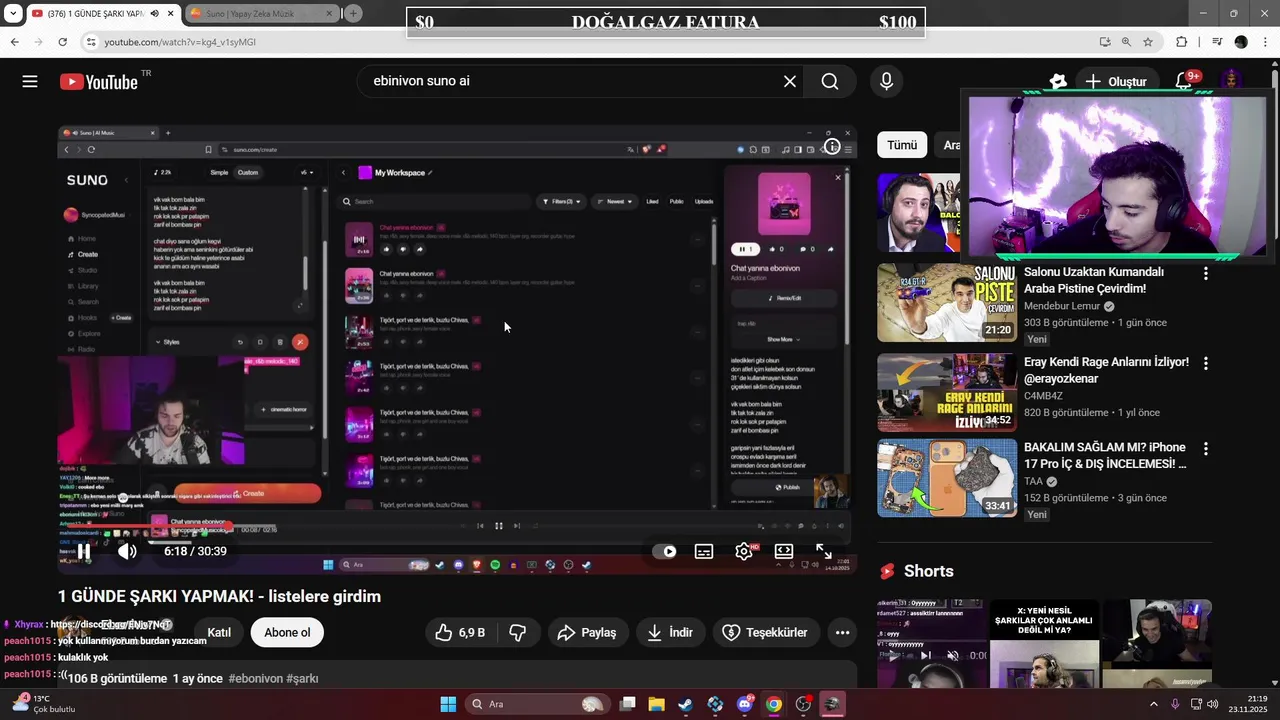Download the video with İndir

pyautogui.click(x=670, y=632)
